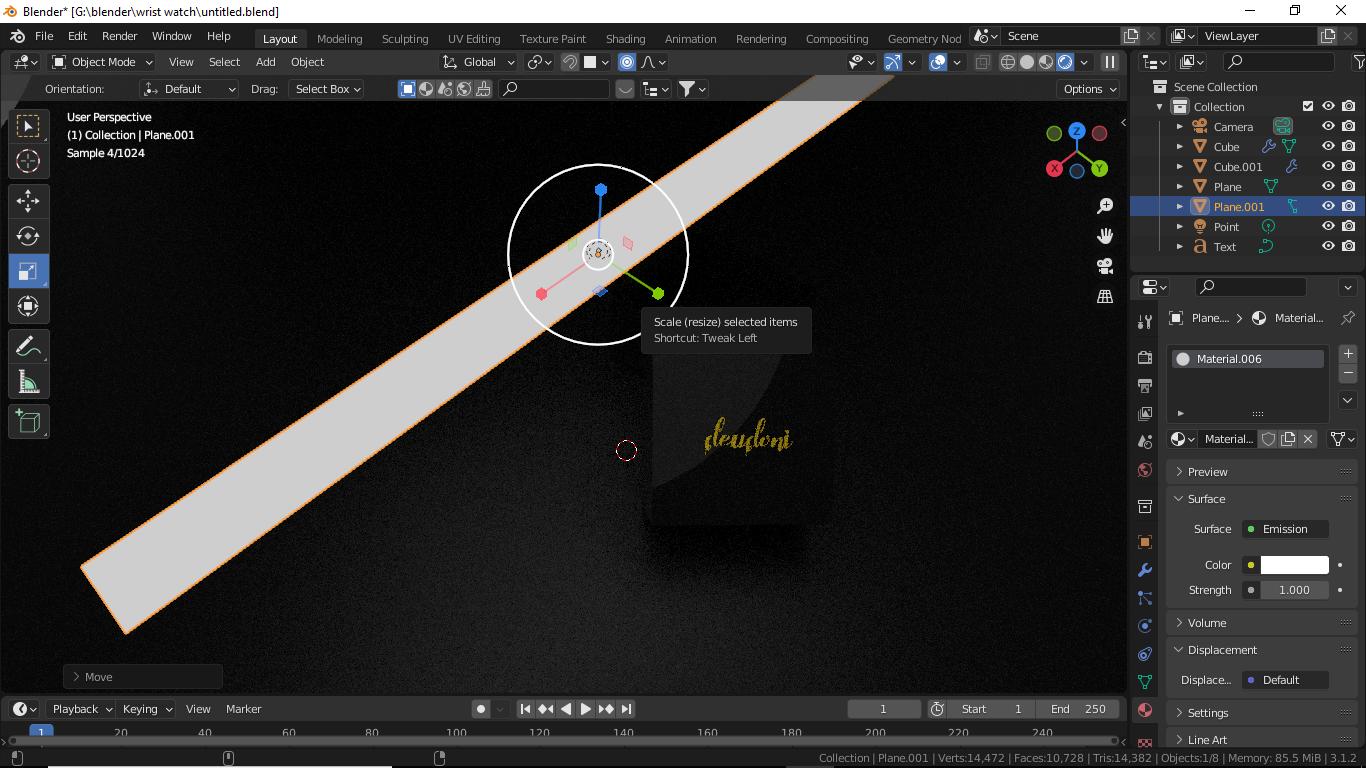Open the Options dropdown

point(1090,89)
